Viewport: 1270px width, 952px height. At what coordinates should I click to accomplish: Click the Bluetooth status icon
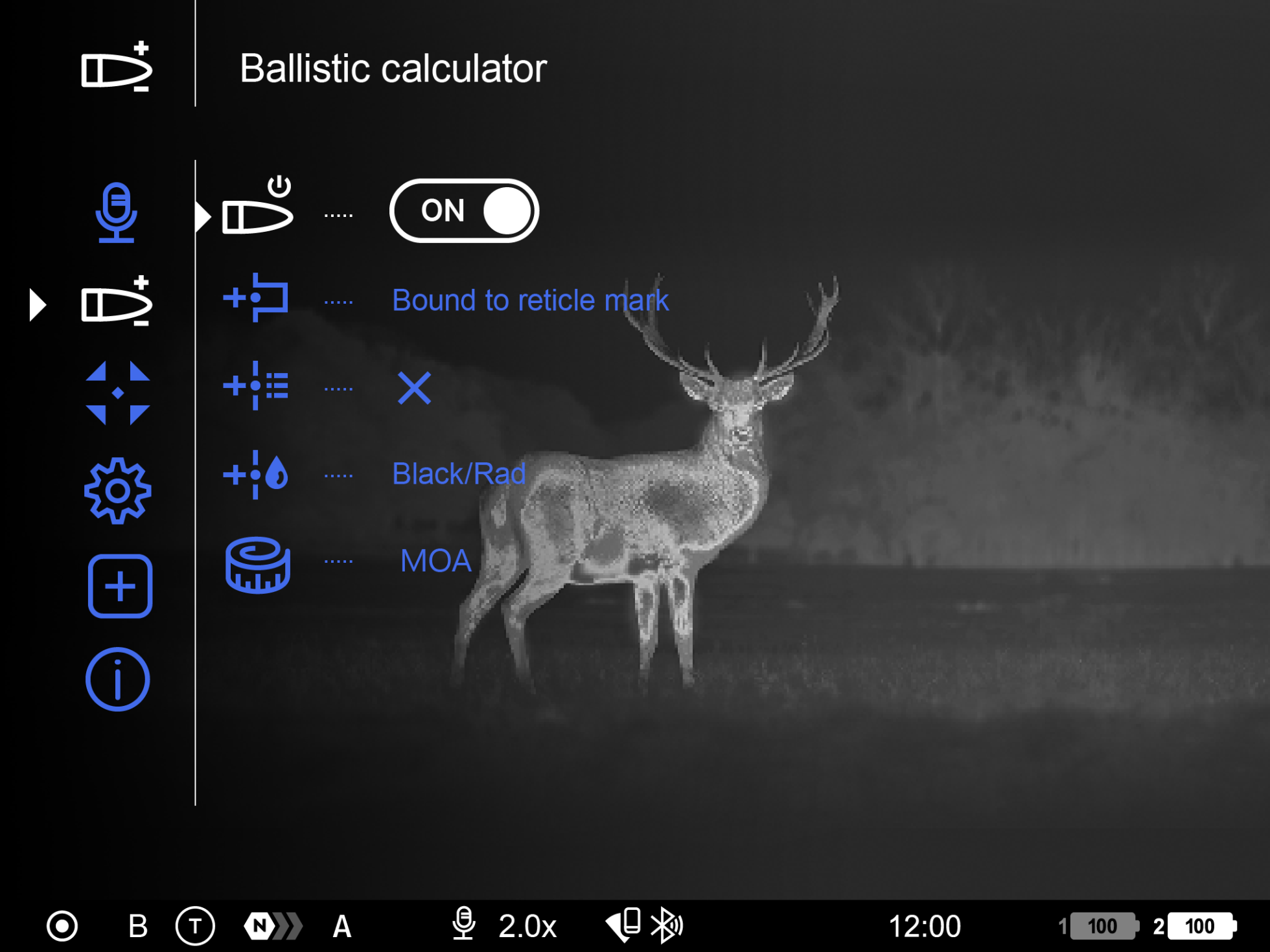point(666,925)
